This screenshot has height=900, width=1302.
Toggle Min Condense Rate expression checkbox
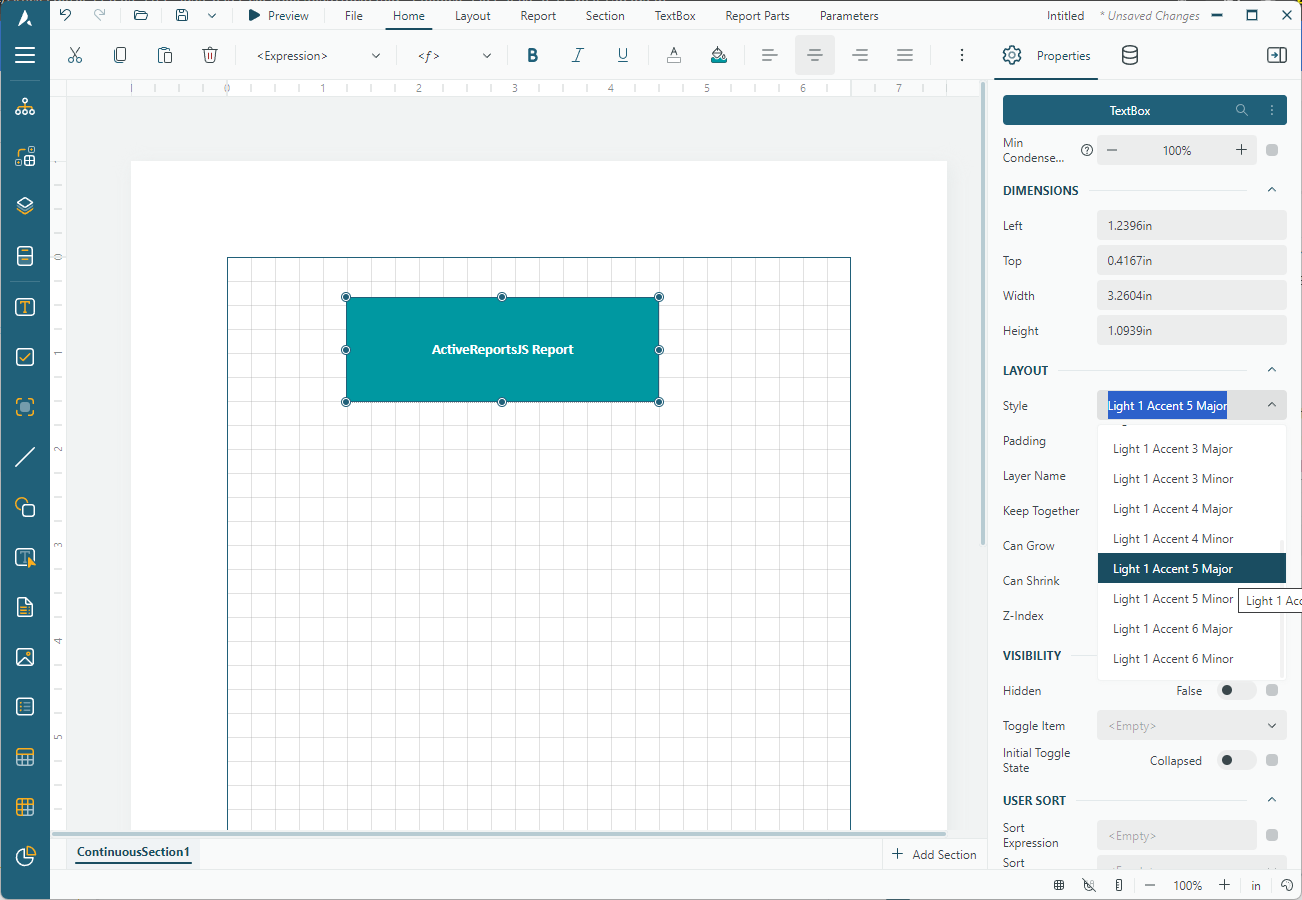click(x=1272, y=150)
